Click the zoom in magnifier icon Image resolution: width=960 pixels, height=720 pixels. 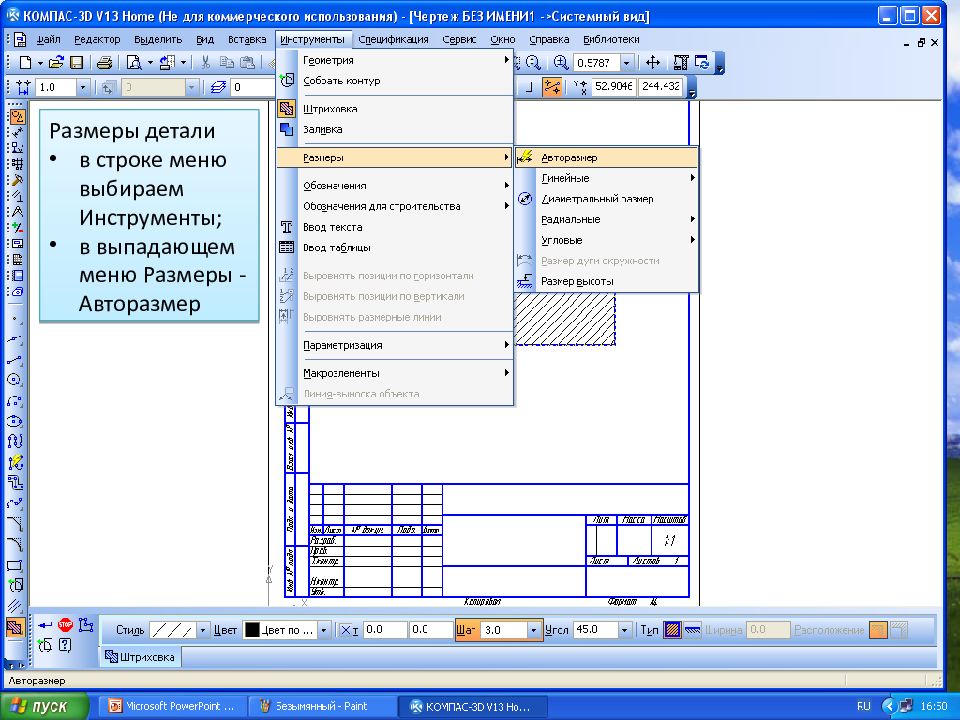point(560,62)
